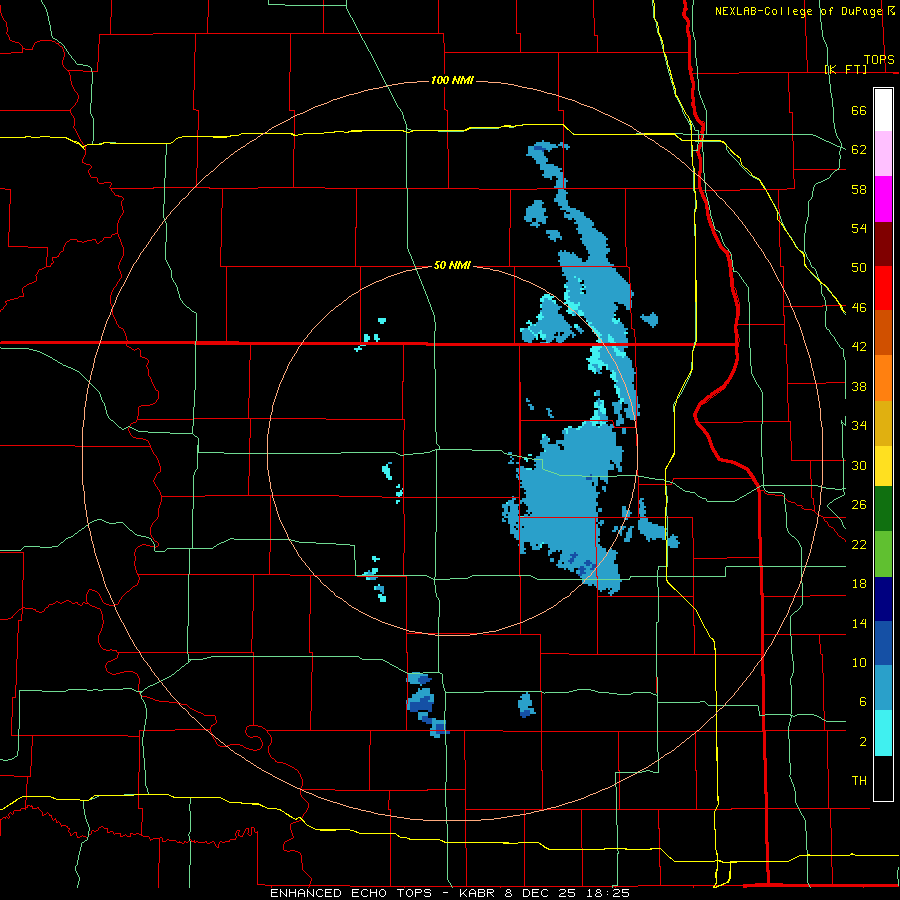Click the white swatch on the tops scale
Viewport: 900px width, 900px height.
click(x=883, y=110)
